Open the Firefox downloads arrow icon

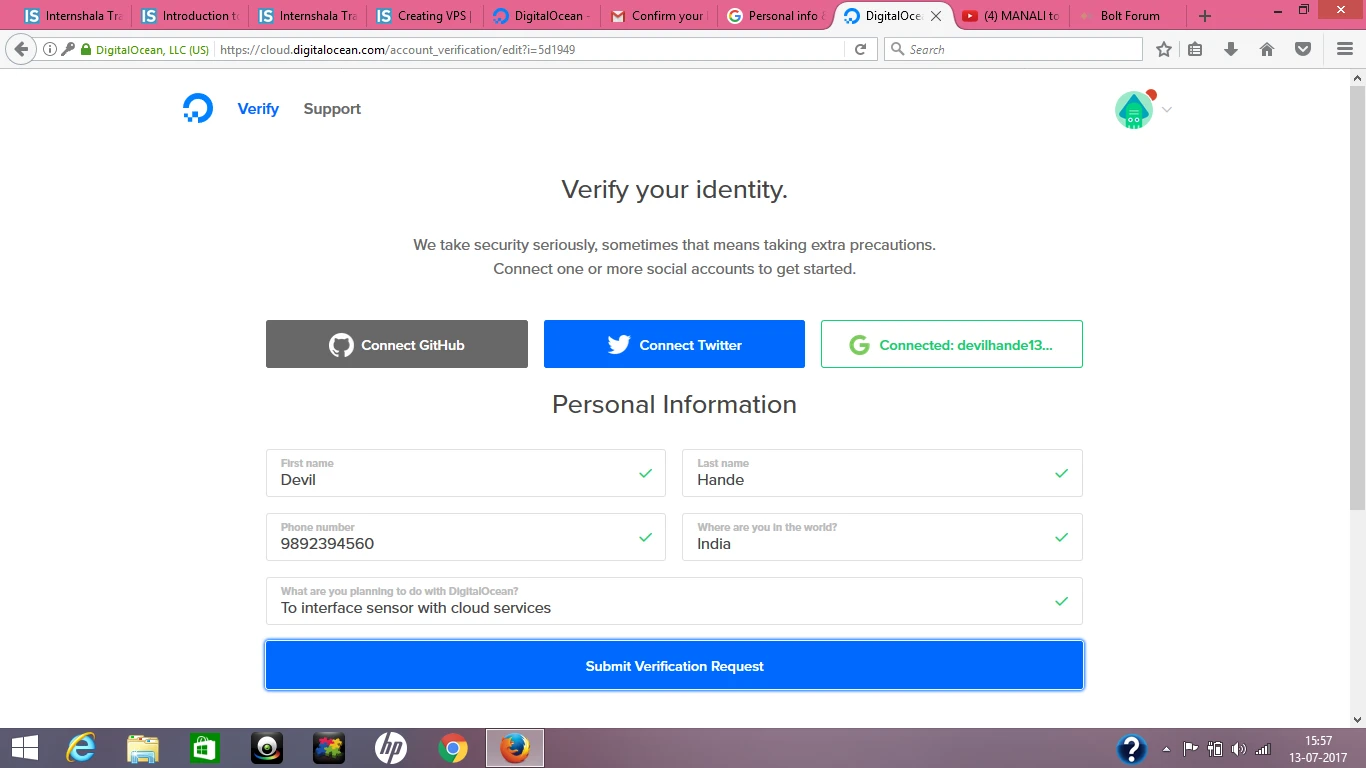1231,49
